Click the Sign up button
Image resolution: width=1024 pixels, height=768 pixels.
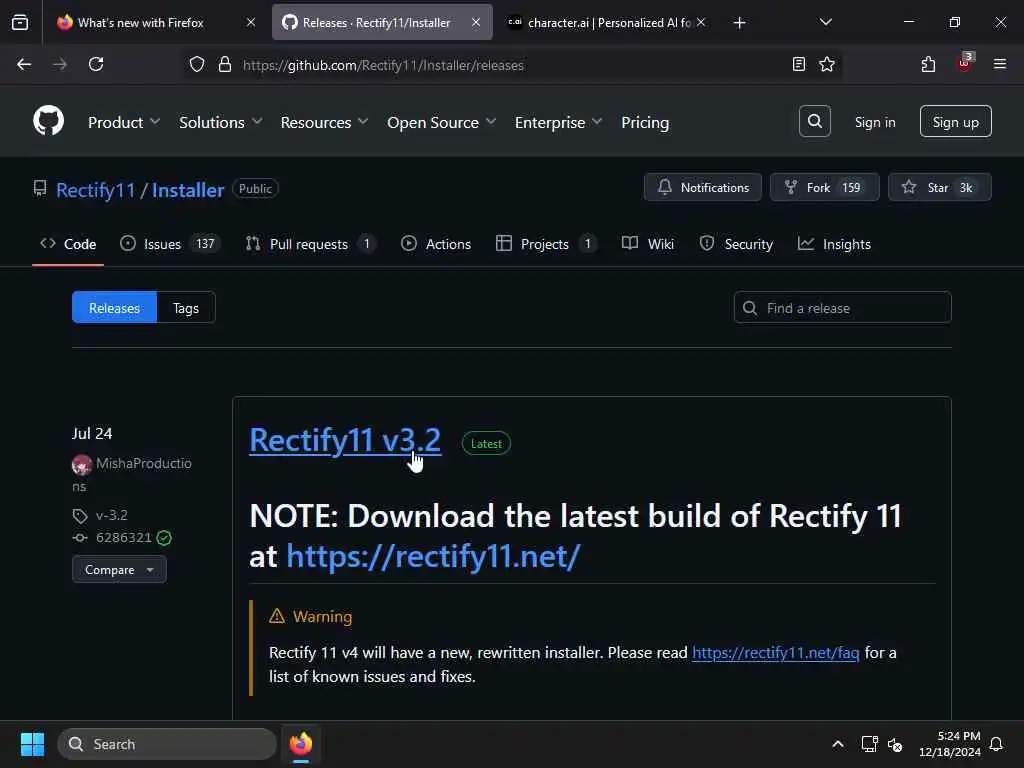[955, 121]
